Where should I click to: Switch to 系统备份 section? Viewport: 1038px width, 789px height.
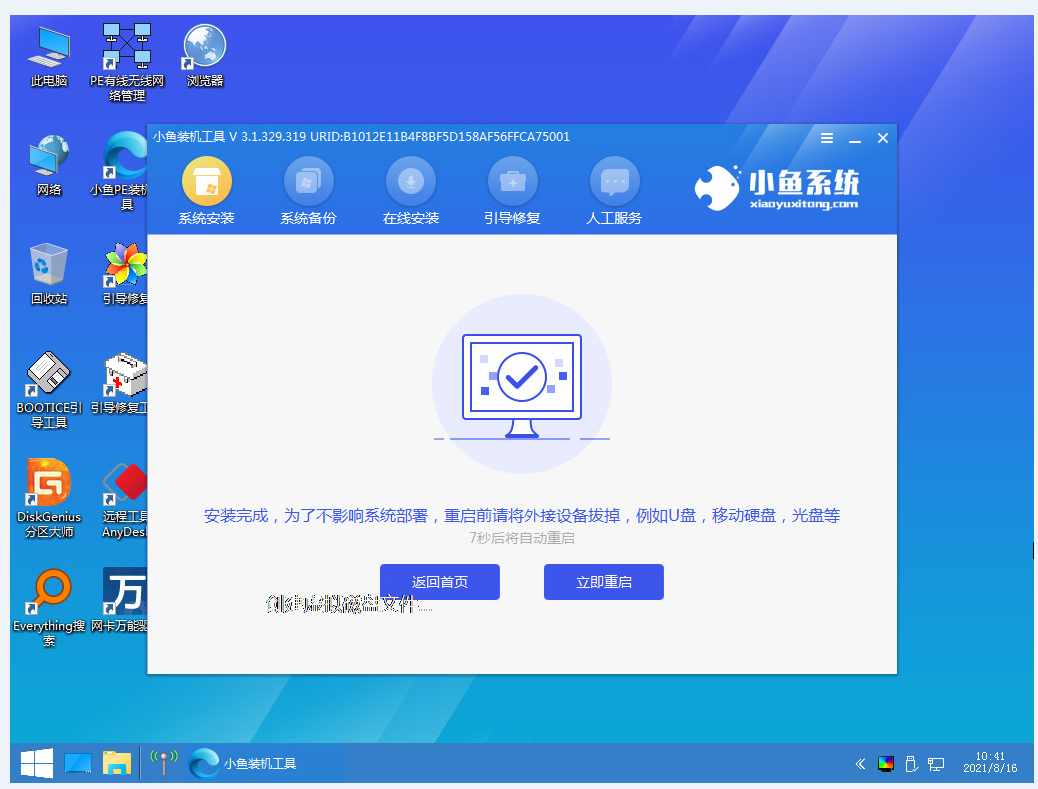click(x=308, y=182)
